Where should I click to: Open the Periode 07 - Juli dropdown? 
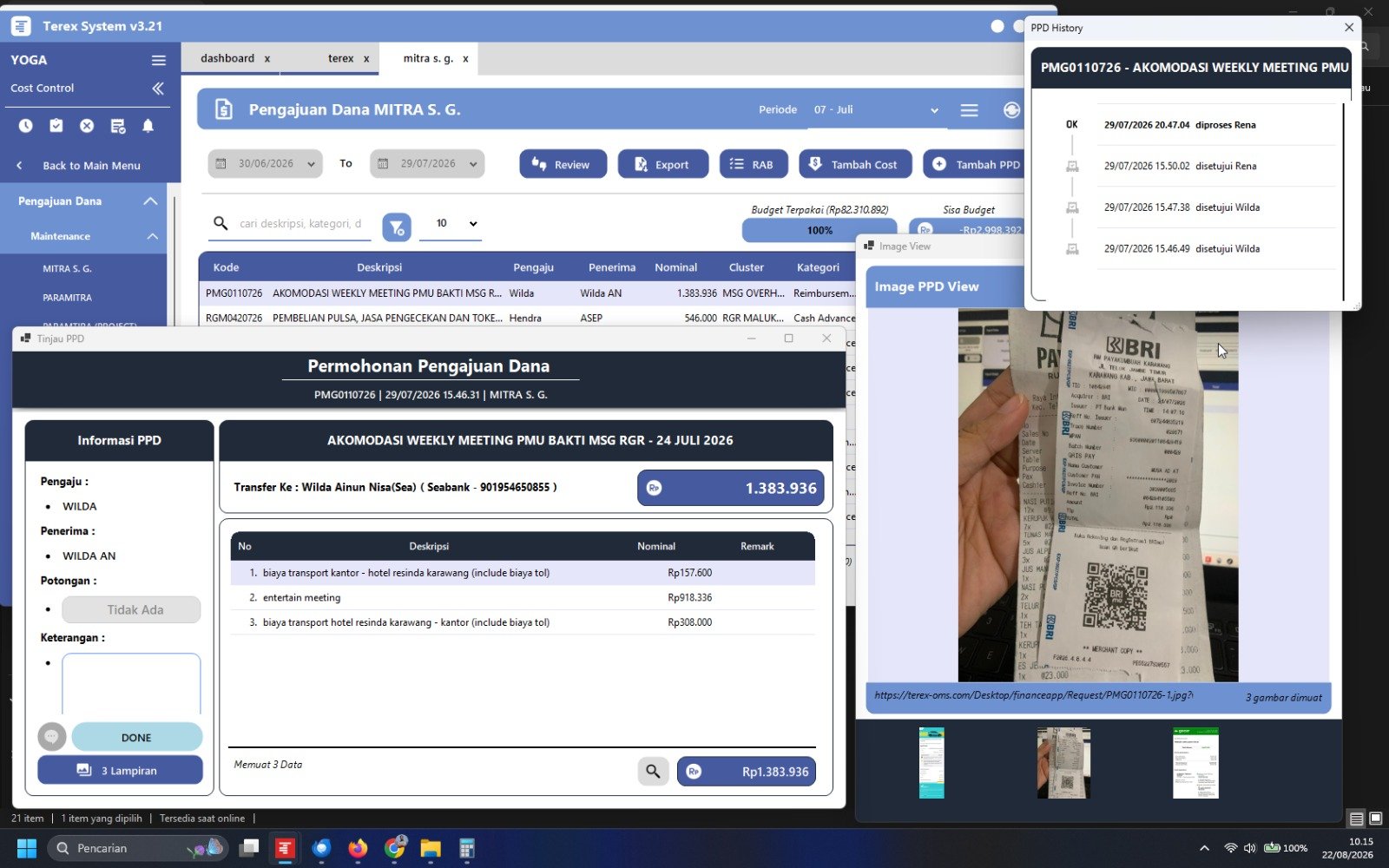point(876,110)
